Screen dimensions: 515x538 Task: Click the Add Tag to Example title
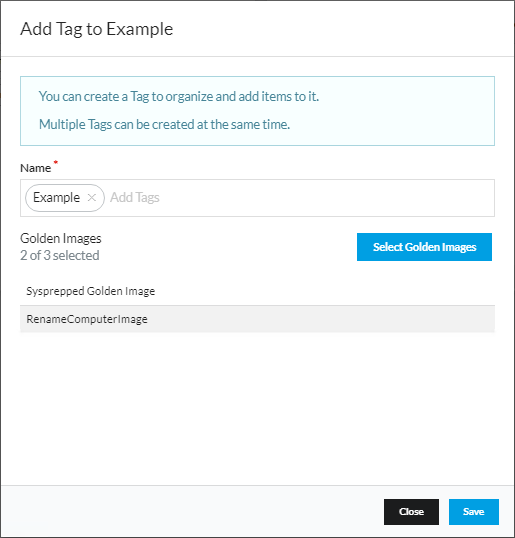(96, 29)
